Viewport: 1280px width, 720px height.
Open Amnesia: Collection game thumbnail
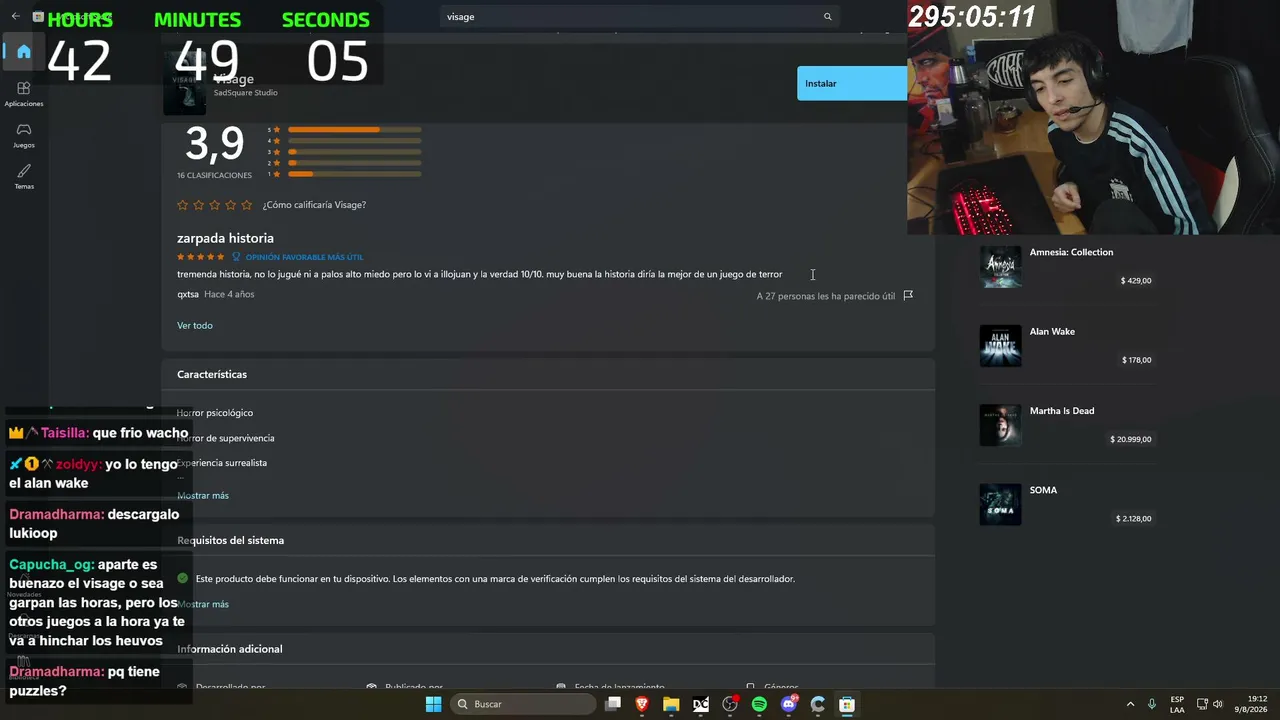pos(1000,266)
